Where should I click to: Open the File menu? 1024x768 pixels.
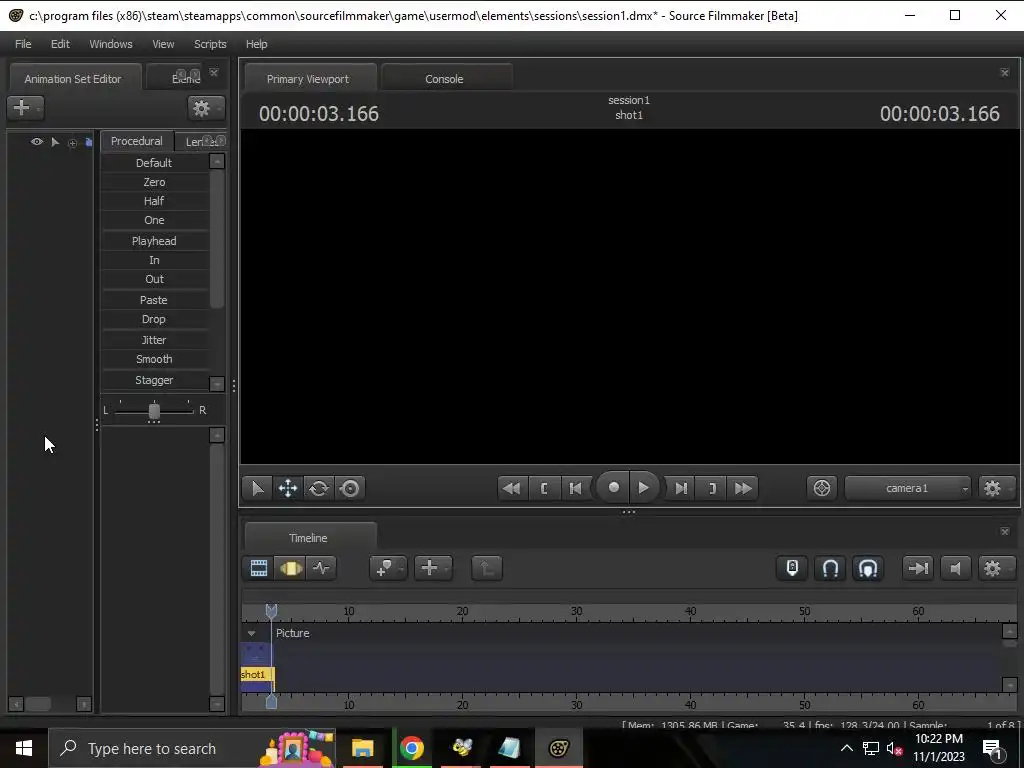[x=23, y=44]
